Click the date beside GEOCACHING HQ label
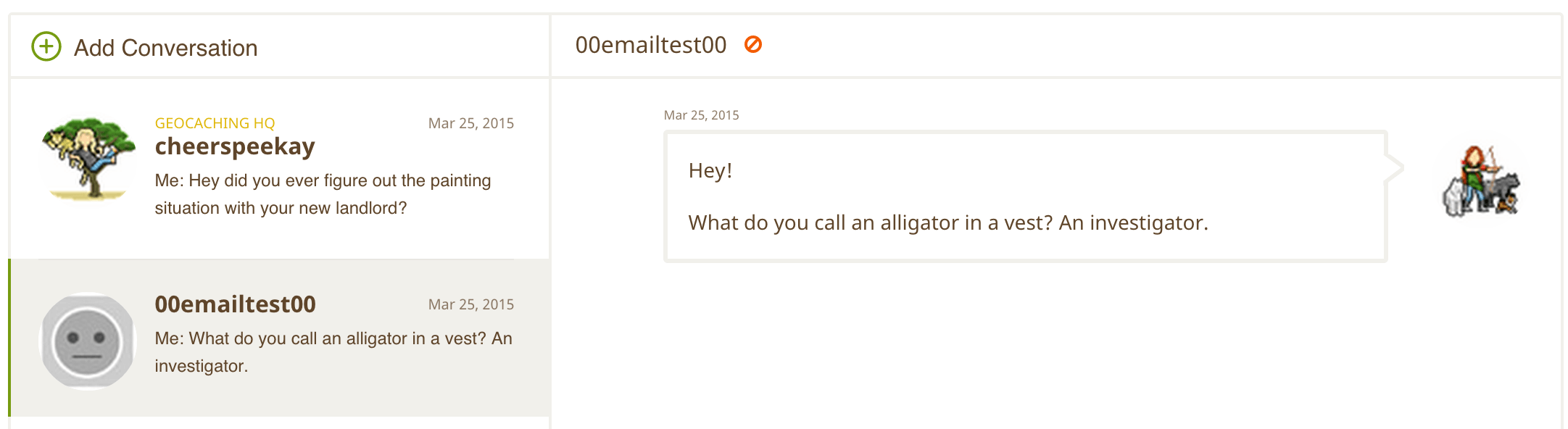Viewport: 1568px width, 429px height. (x=470, y=123)
